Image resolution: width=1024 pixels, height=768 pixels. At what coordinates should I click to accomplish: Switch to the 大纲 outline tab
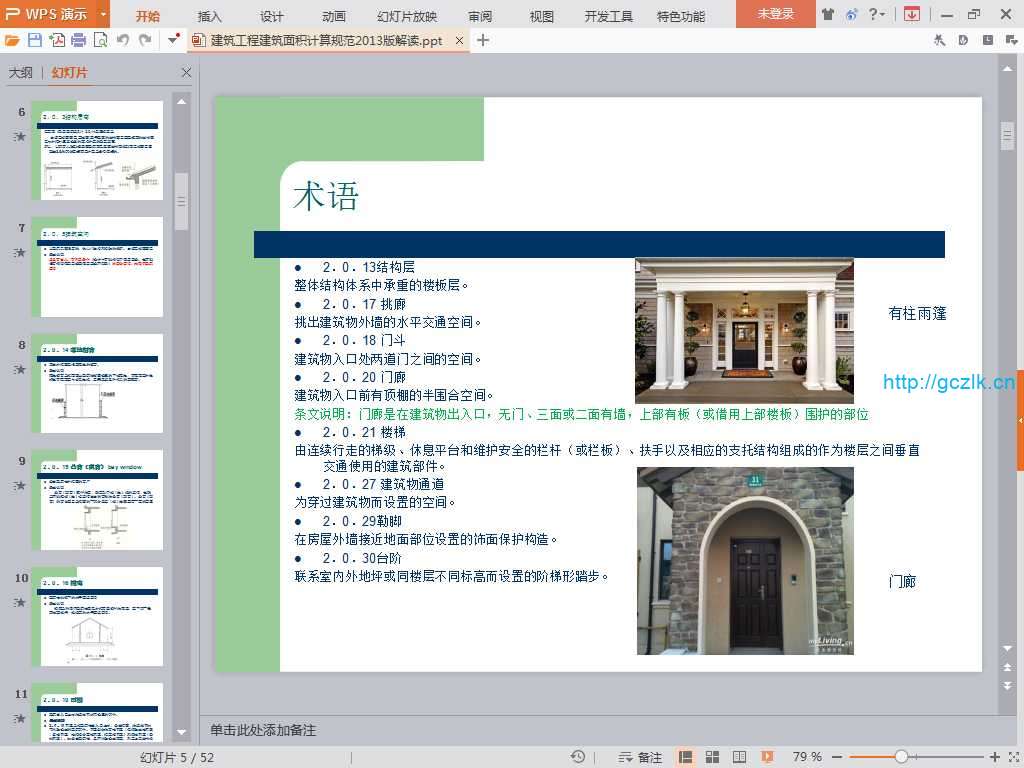20,73
